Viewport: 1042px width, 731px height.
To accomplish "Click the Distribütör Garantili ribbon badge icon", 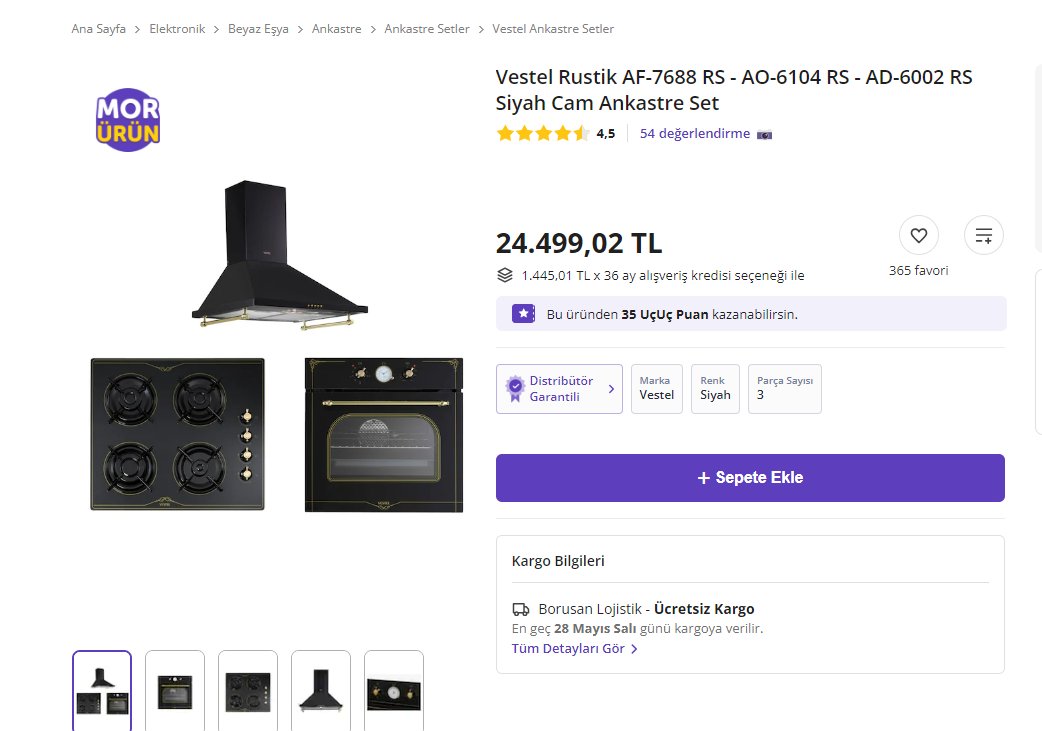I will [514, 389].
